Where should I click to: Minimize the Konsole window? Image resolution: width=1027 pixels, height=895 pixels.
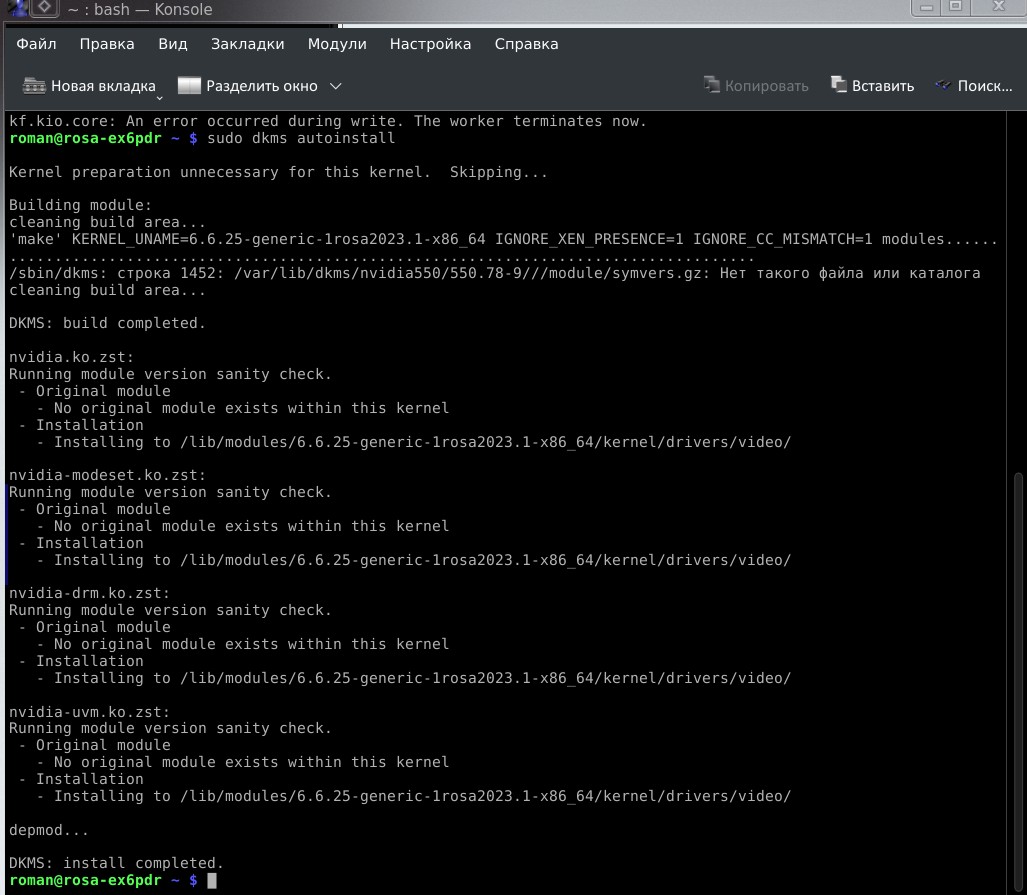[x=926, y=7]
